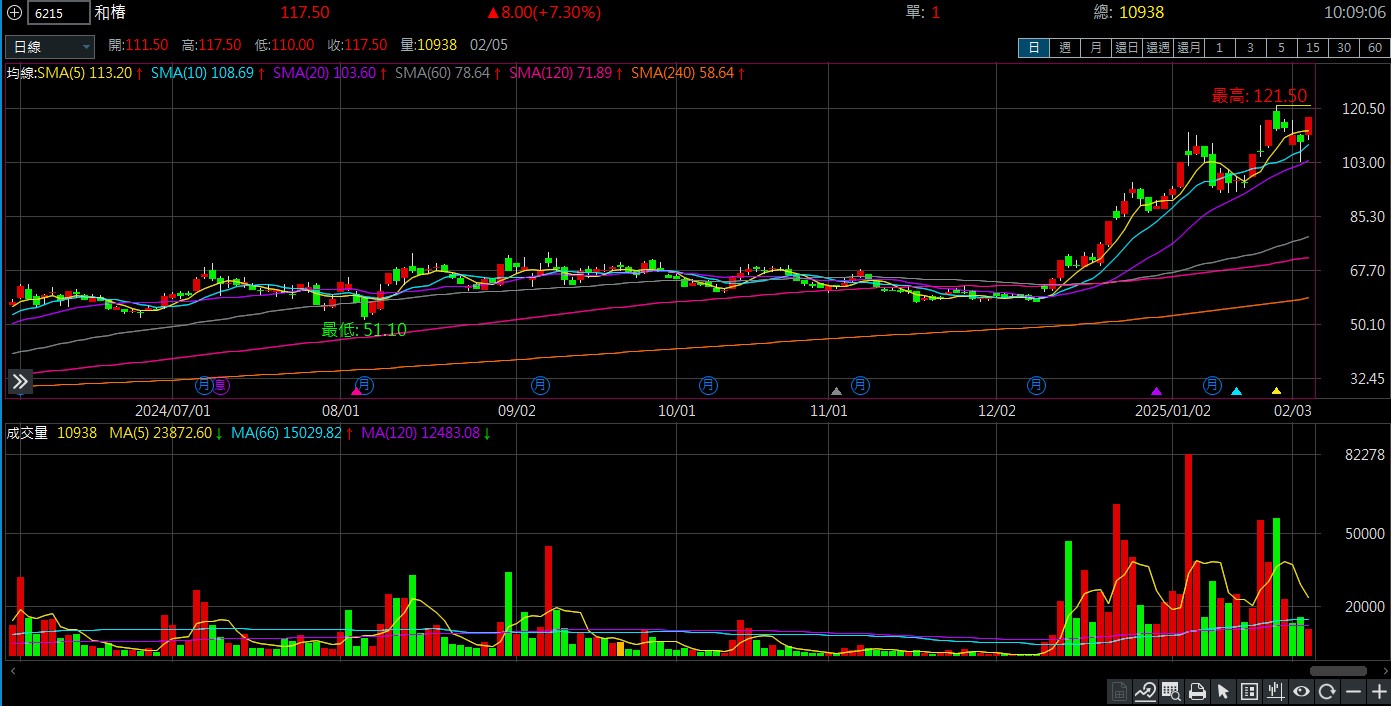Click the trend line analysis icon

tap(1146, 691)
